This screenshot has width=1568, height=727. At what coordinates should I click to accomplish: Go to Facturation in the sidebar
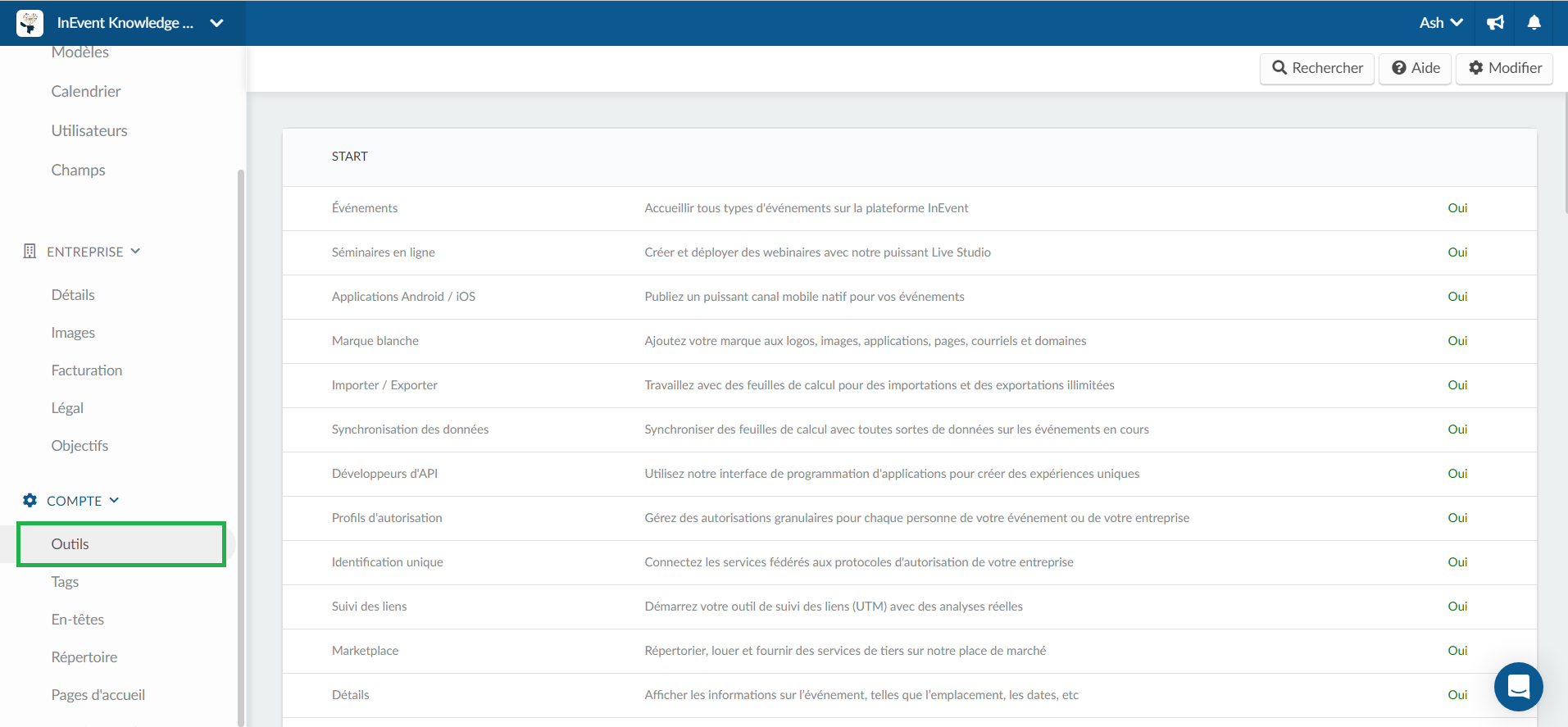(x=87, y=370)
